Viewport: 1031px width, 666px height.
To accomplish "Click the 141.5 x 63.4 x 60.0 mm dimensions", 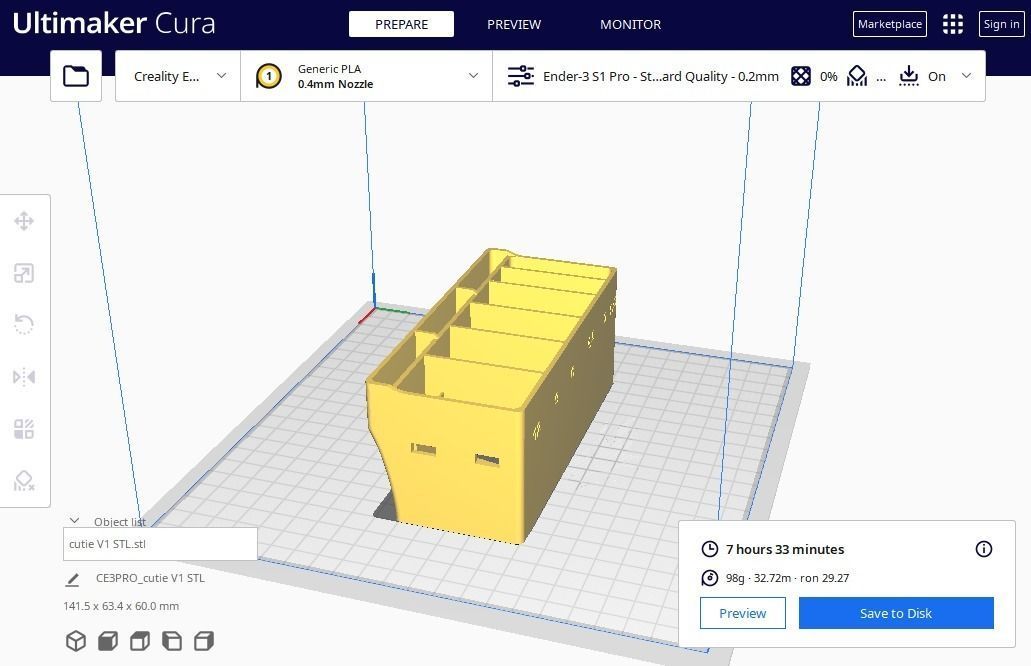I will 121,606.
